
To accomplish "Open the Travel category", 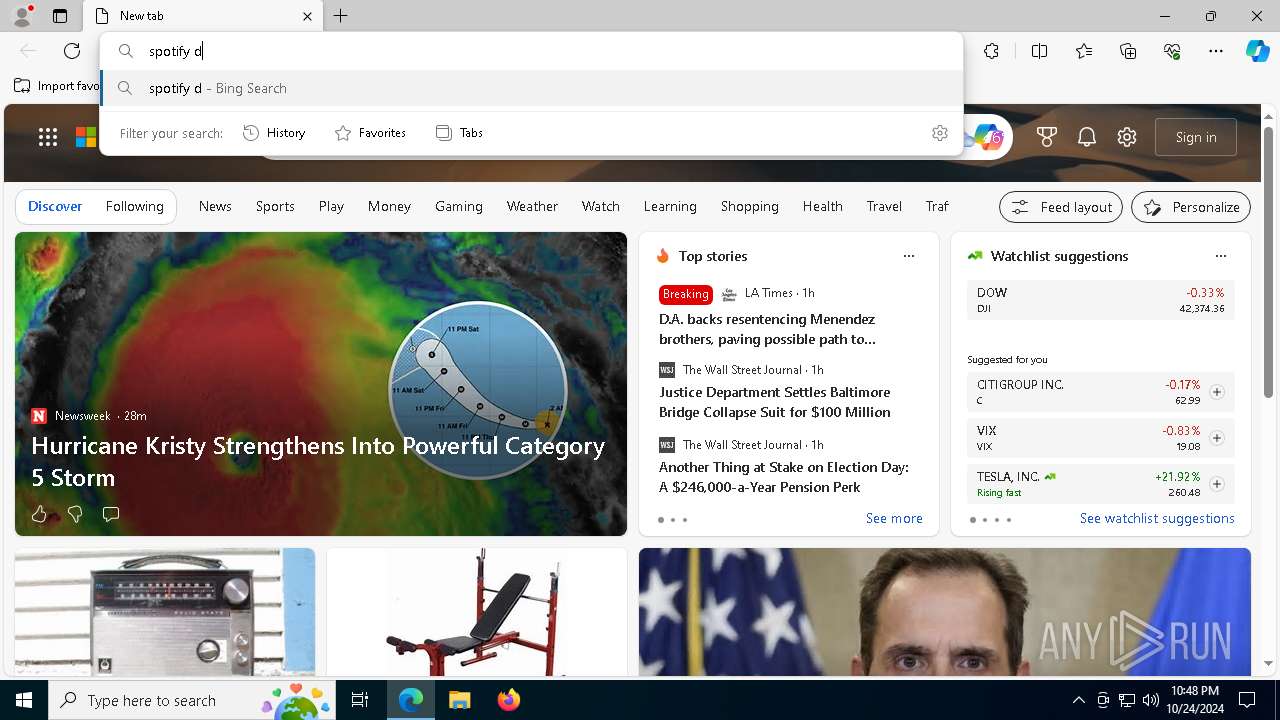I will pyautogui.click(x=884, y=206).
